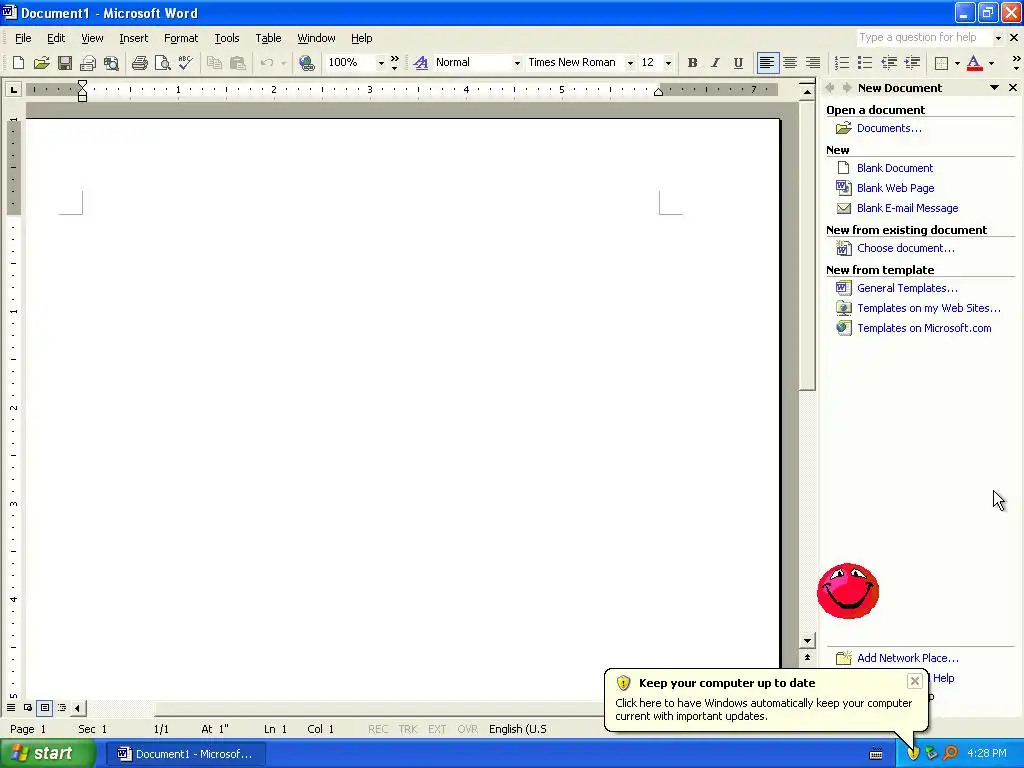Click the Open folder toolbar icon

(41, 63)
